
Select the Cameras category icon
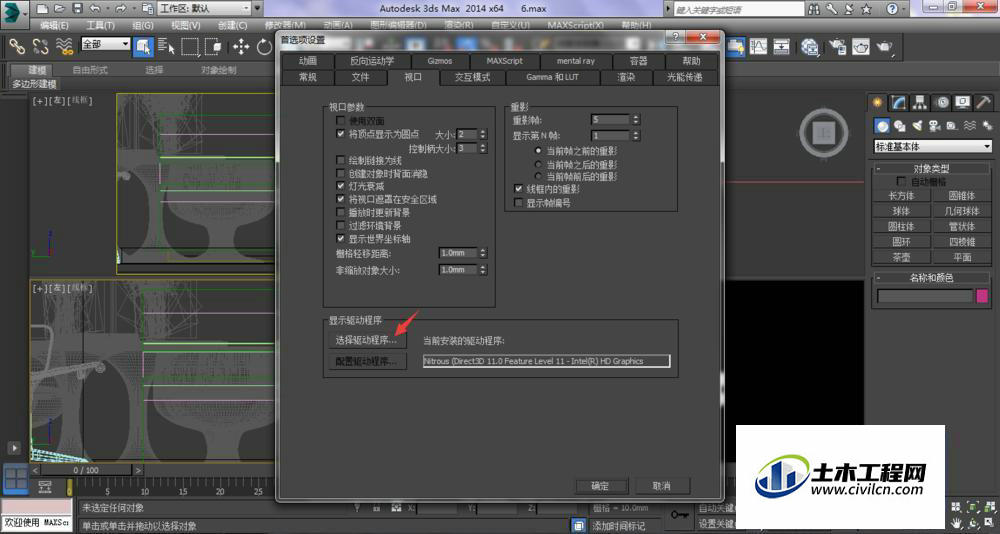(934, 126)
